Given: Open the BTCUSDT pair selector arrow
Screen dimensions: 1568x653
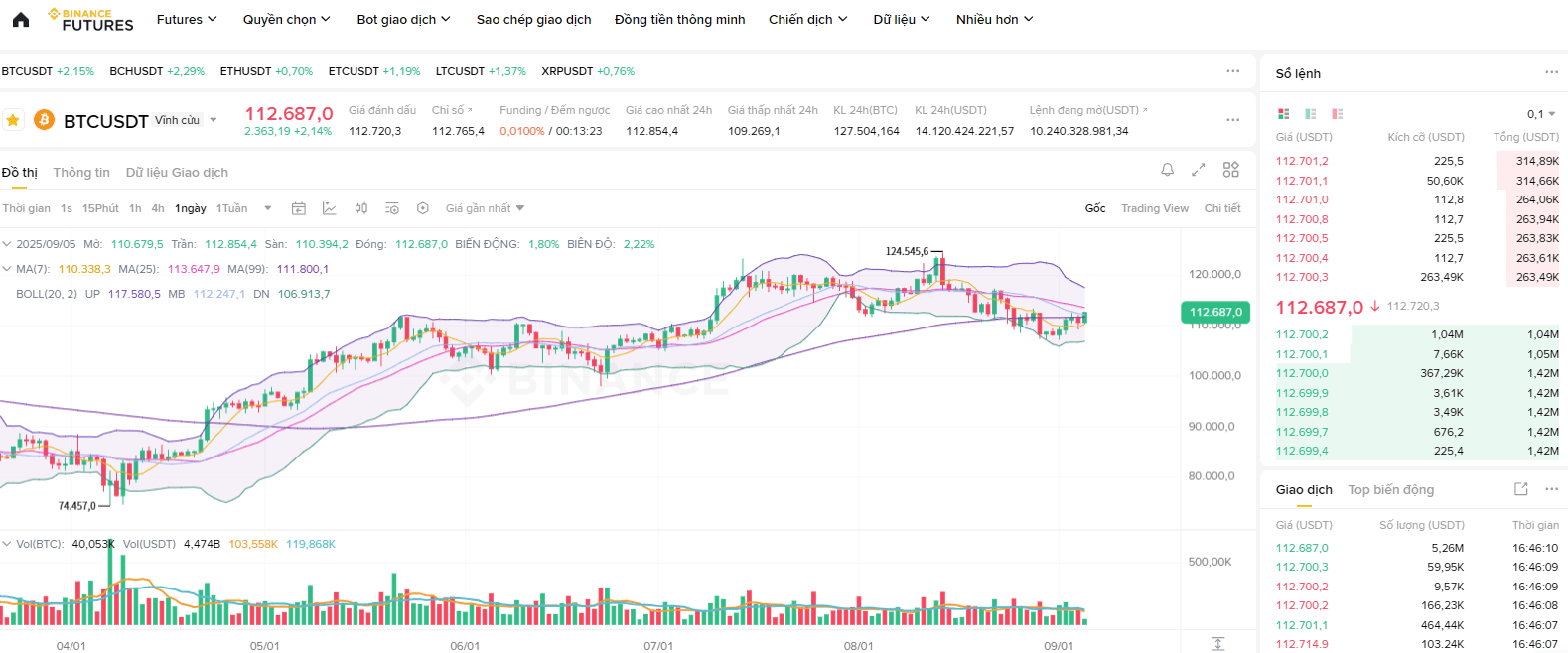Looking at the screenshot, I should point(213,120).
